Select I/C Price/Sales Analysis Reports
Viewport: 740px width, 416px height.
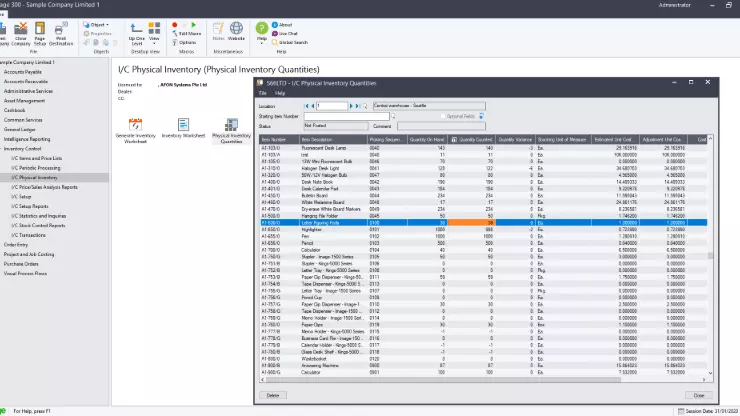[44, 187]
